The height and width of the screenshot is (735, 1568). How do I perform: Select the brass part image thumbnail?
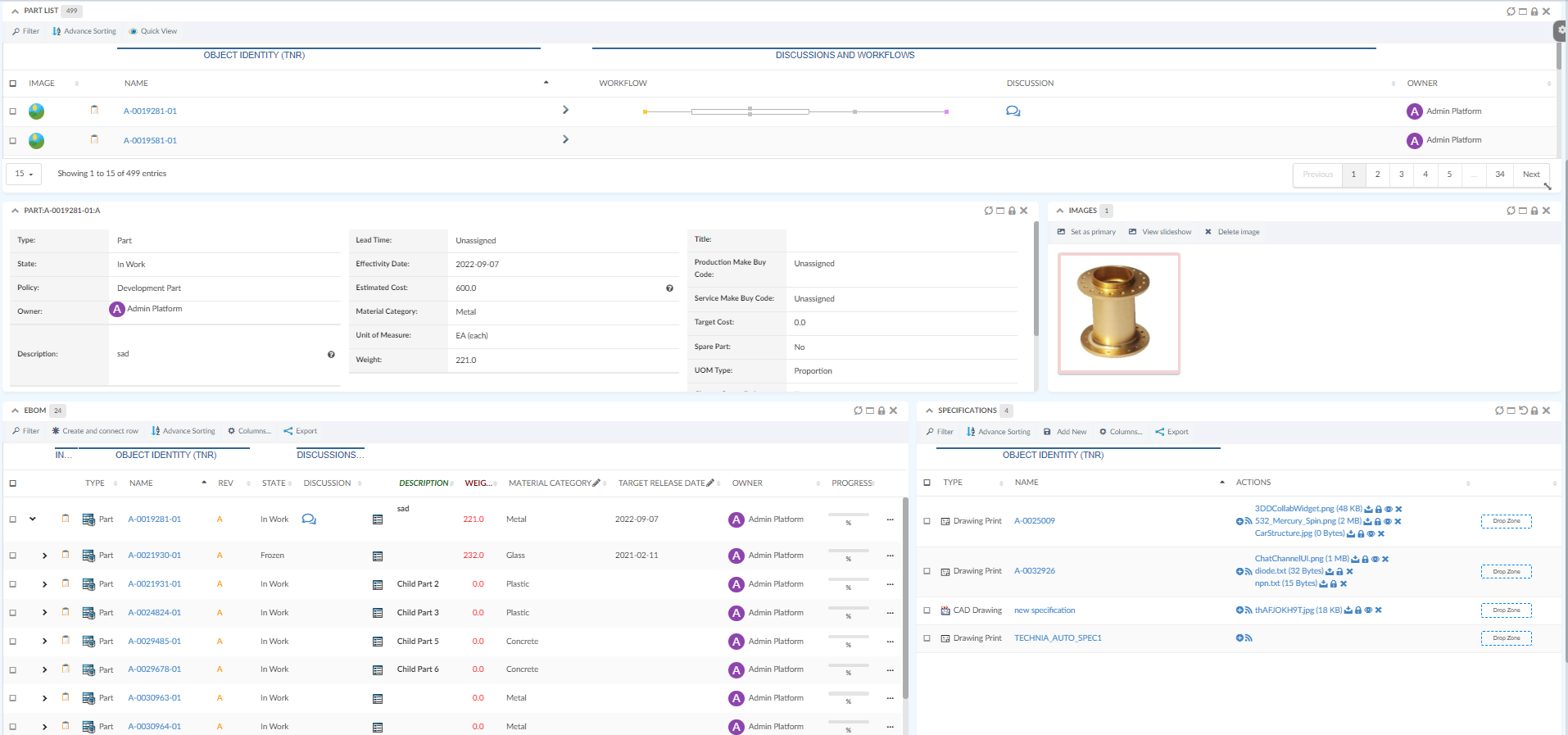(1118, 313)
